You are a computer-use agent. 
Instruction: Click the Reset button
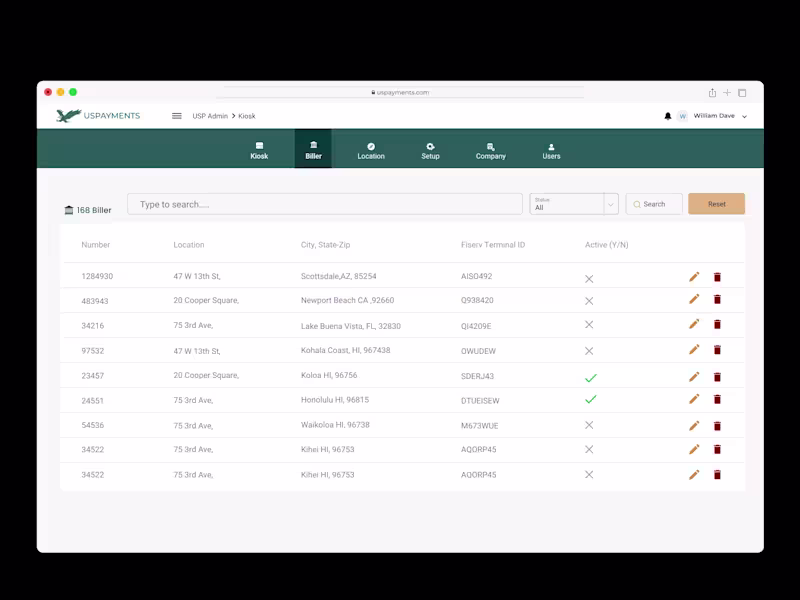pos(716,204)
